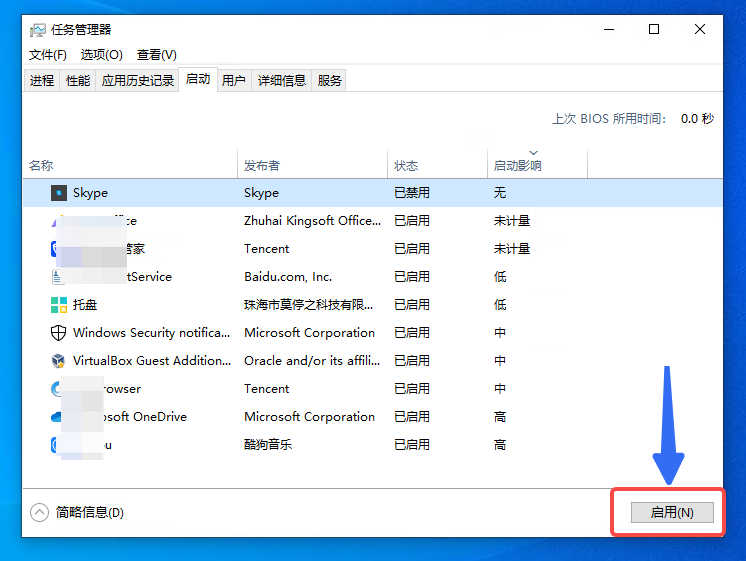Switch to the 详细信息 tab

[282, 80]
